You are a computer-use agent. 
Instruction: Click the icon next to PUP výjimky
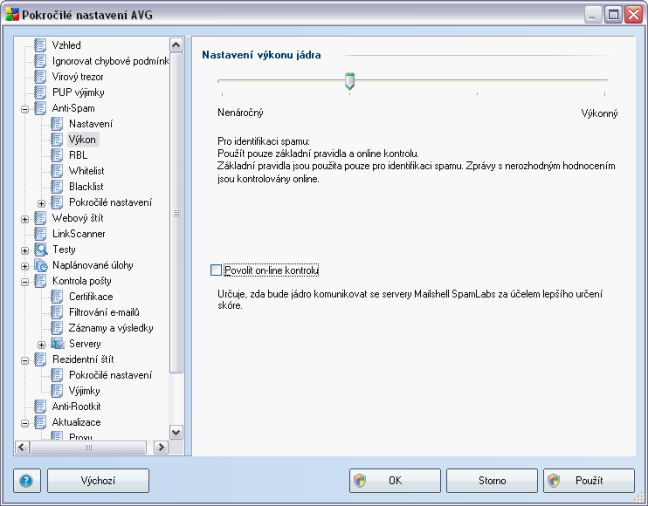click(x=40, y=92)
